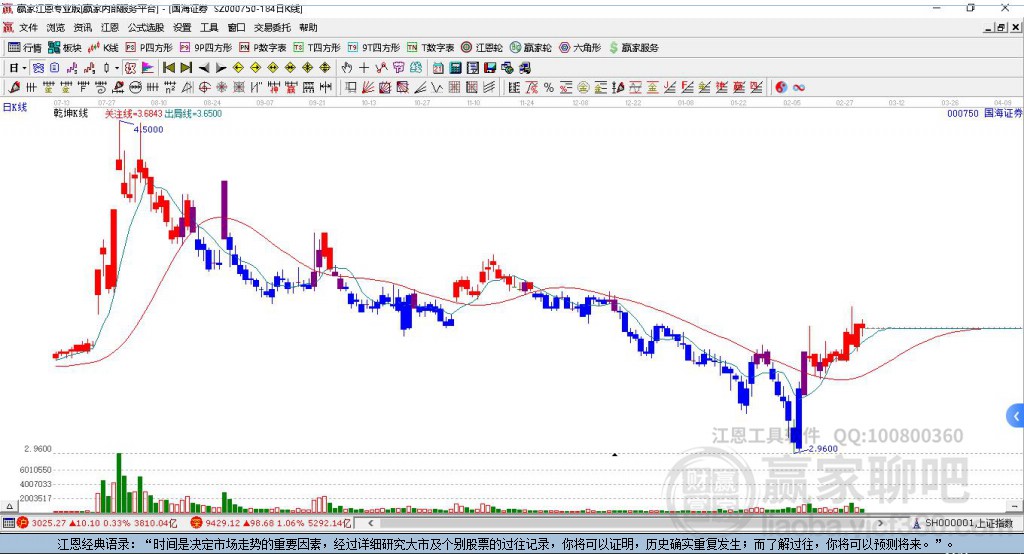Screen dimensions: 1024x554
Task: Open the 窗口 menu
Action: point(236,27)
